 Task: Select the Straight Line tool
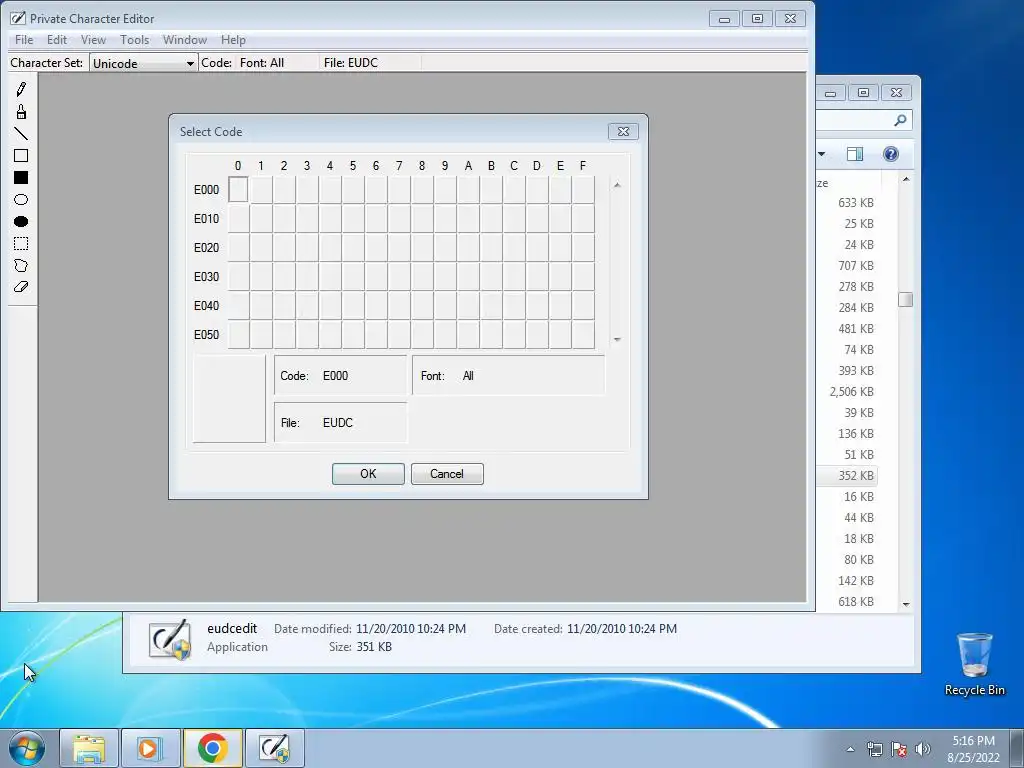[21, 134]
